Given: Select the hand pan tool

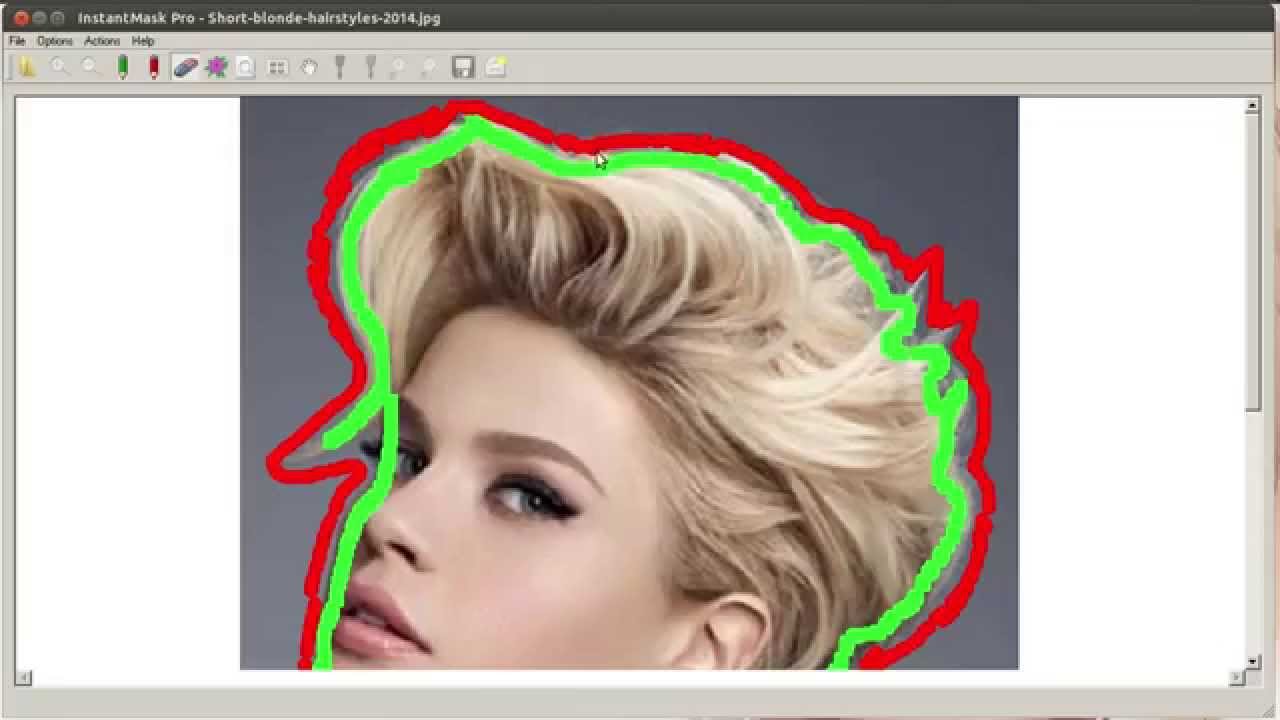Looking at the screenshot, I should click(x=309, y=67).
